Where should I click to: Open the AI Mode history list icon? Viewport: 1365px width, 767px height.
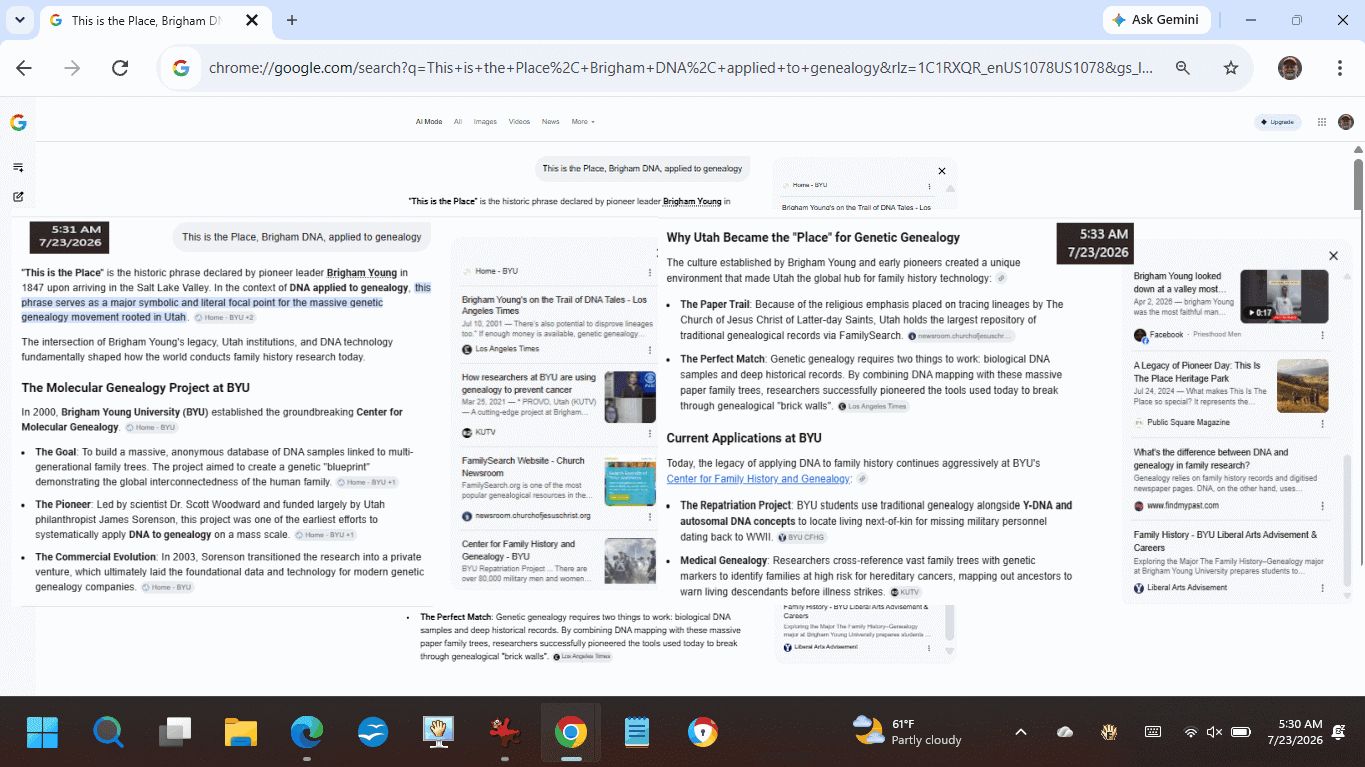point(18,167)
